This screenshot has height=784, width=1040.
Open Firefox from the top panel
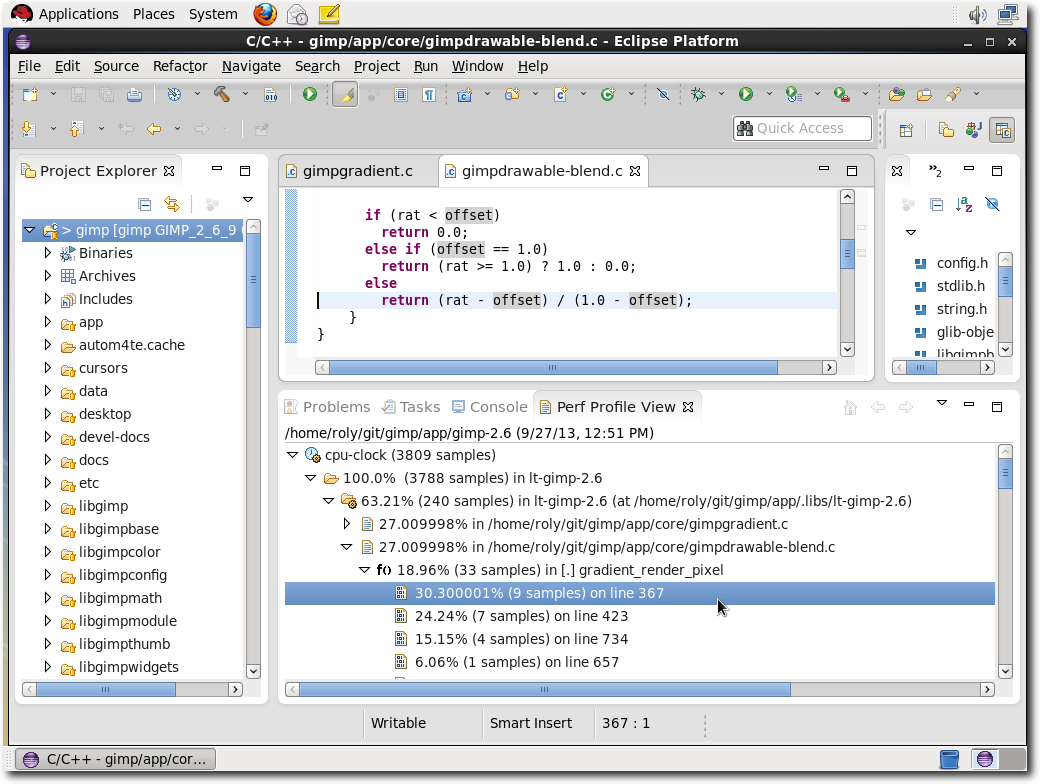(264, 14)
